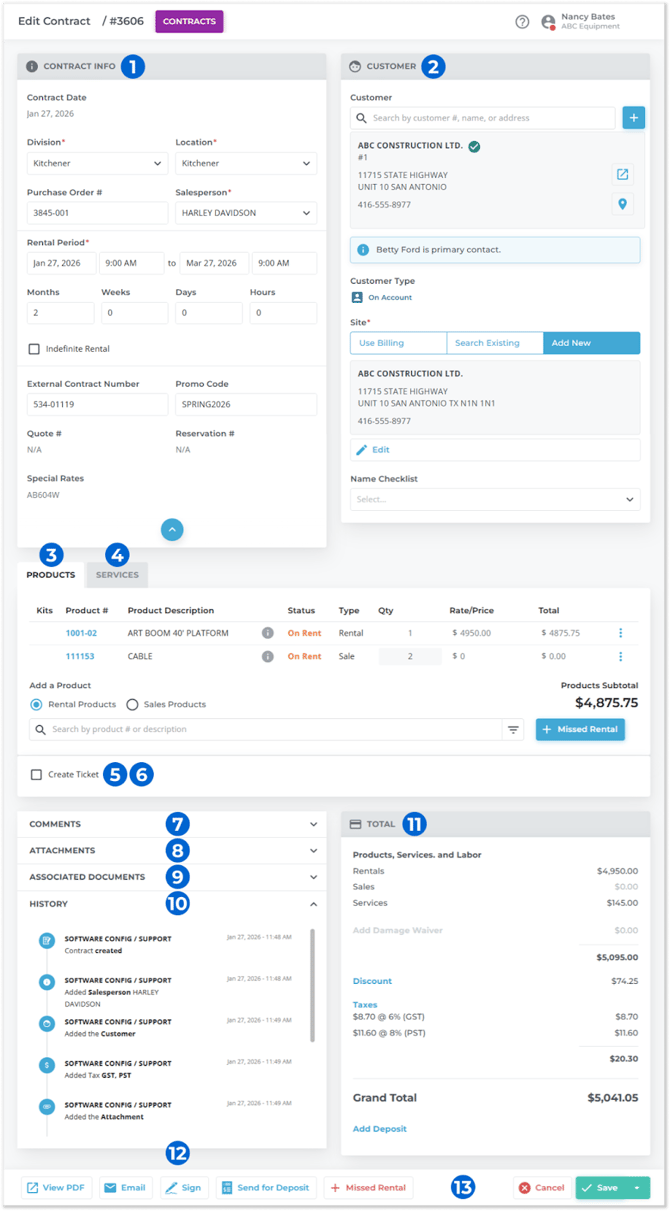This screenshot has width=670, height=1211.
Task: Enable the Indefinite Rental checkbox
Action: pyautogui.click(x=34, y=349)
